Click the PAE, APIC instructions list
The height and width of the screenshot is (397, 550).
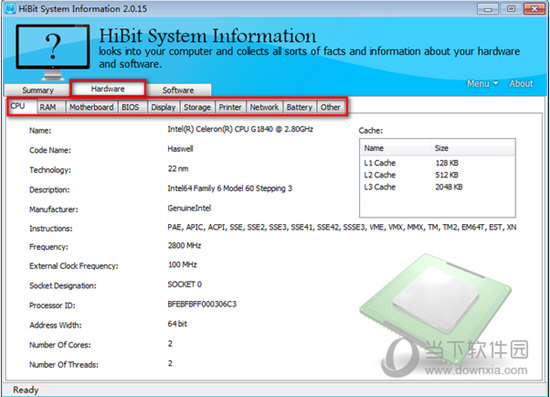click(x=342, y=227)
